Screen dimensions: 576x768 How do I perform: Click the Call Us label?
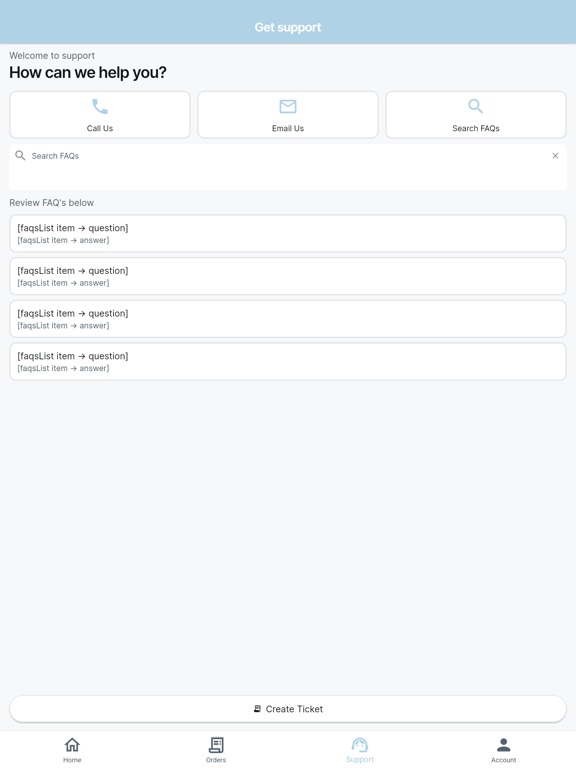click(100, 128)
